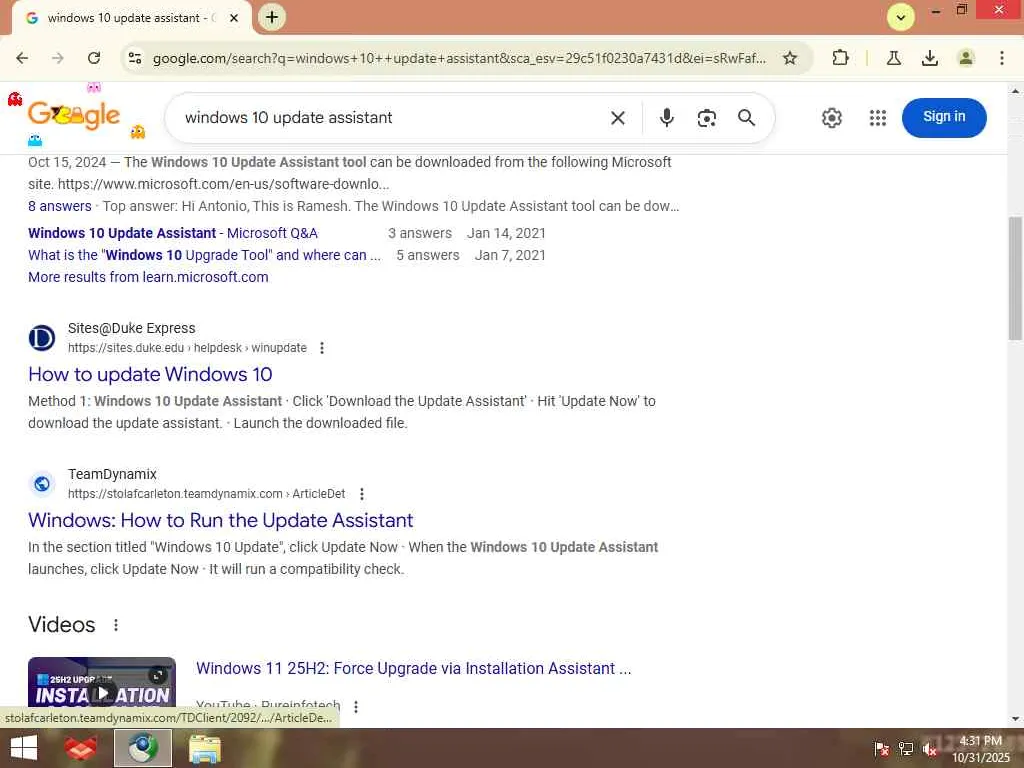Click the Sign in button

pos(944,118)
